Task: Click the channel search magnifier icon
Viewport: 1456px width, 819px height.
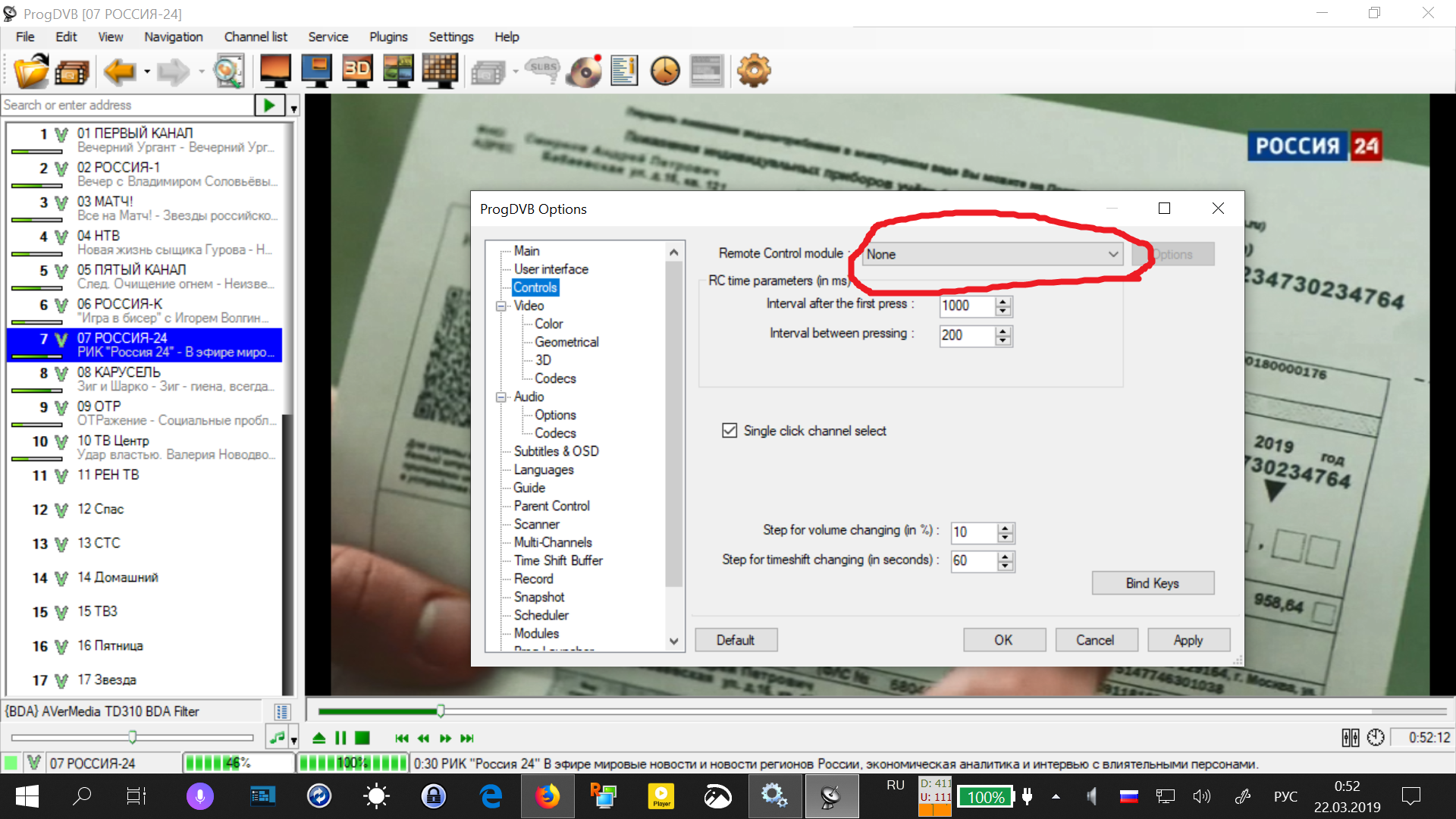Action: [228, 71]
